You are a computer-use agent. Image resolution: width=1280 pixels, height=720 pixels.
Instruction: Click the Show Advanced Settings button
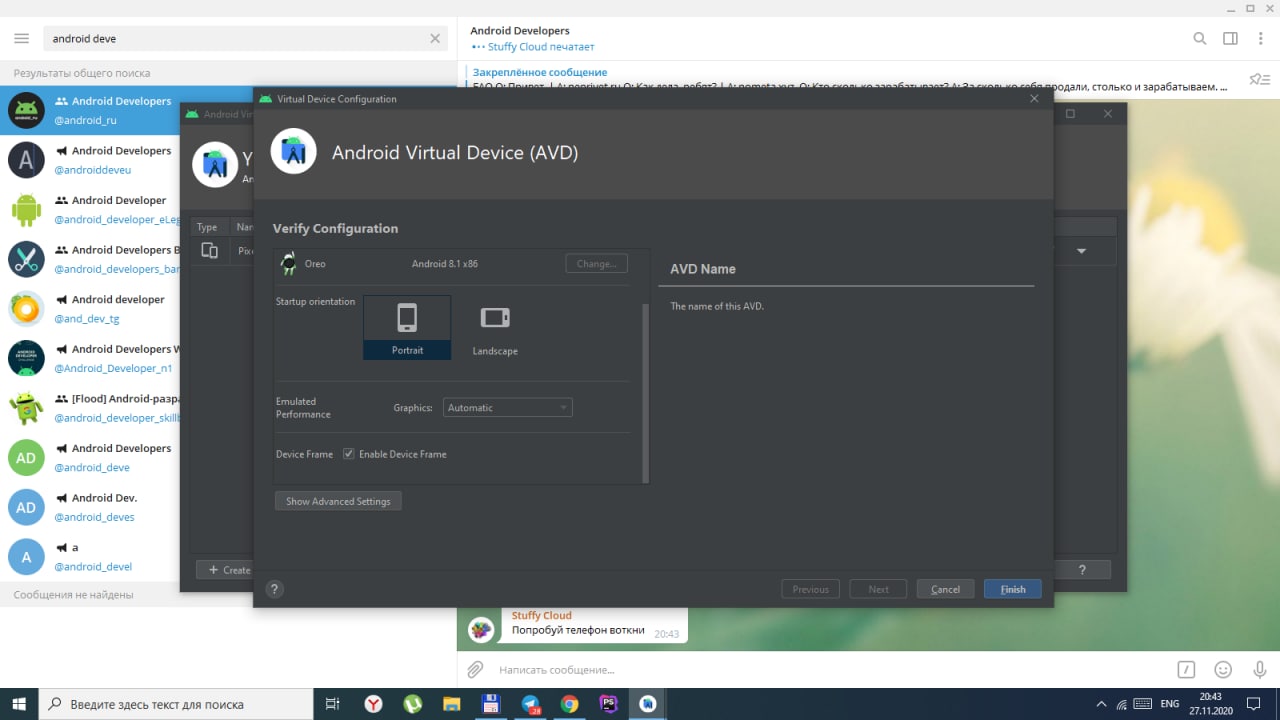tap(338, 501)
